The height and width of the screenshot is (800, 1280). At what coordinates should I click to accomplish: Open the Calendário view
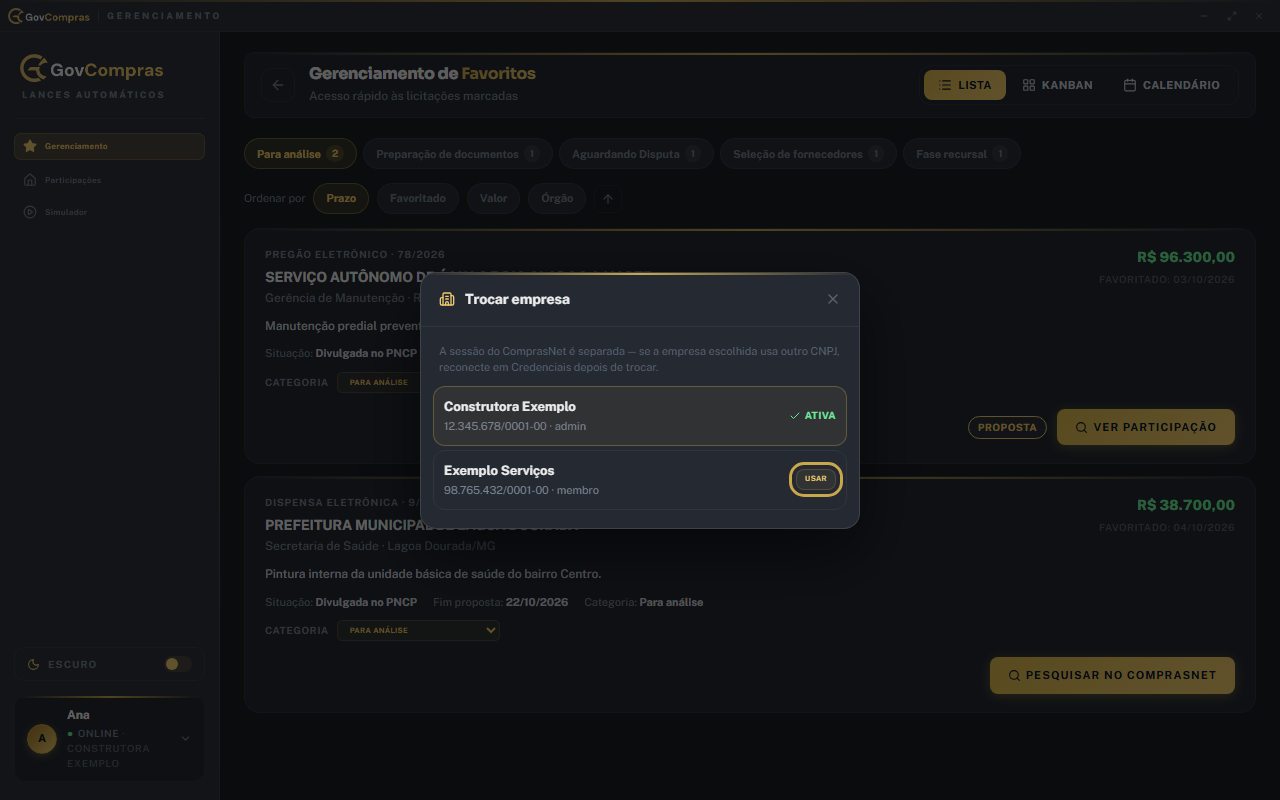(1171, 85)
